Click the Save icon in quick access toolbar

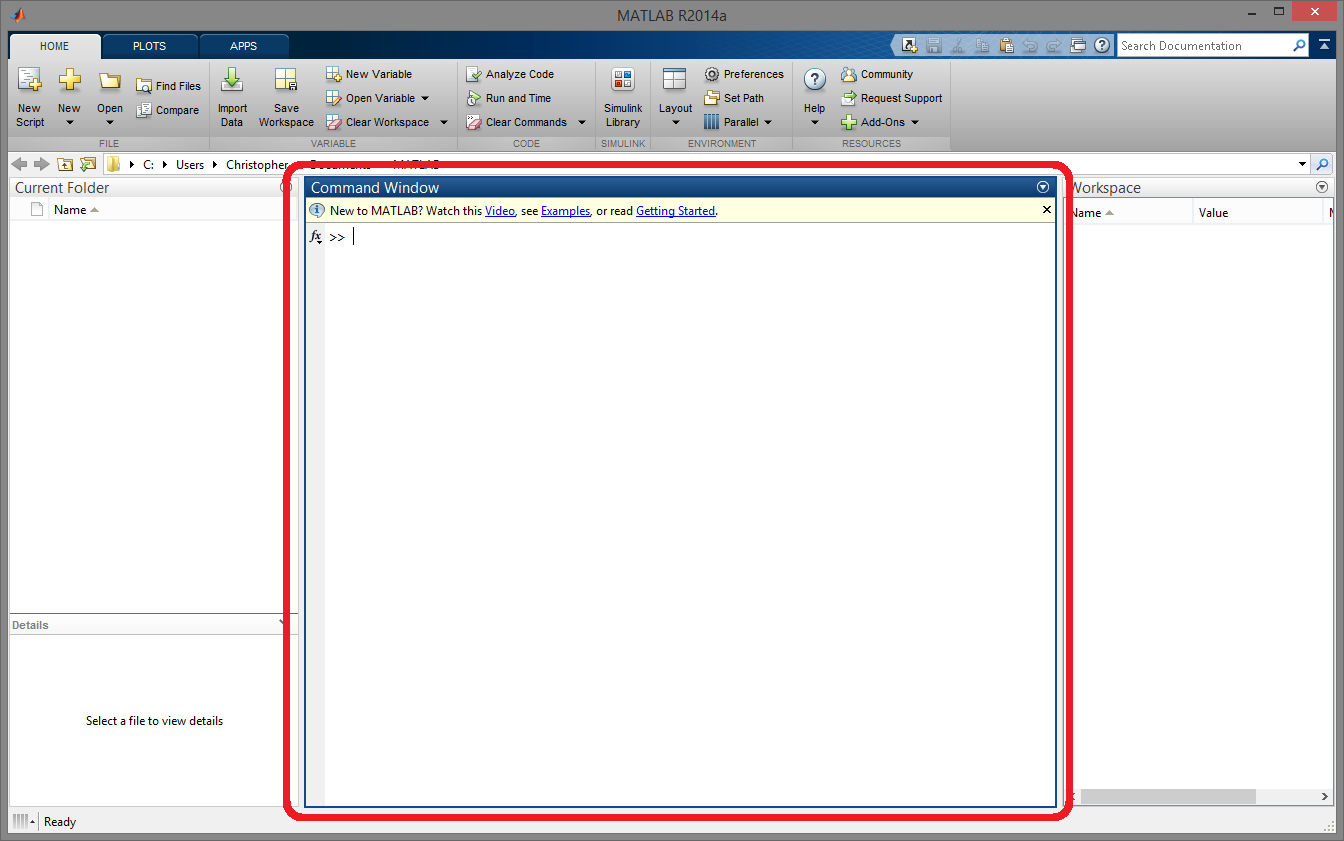pos(934,46)
